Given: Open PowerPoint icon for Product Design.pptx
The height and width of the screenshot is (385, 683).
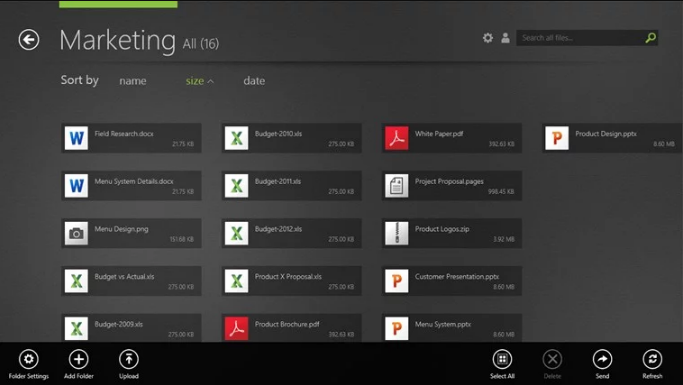Looking at the screenshot, I should [x=557, y=138].
